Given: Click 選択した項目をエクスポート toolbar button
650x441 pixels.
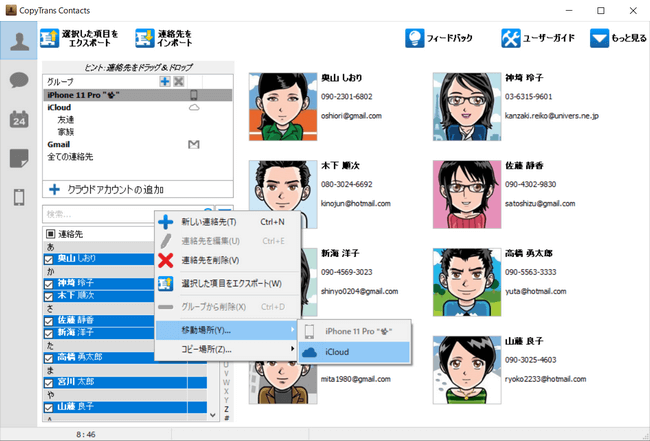Looking at the screenshot, I should pyautogui.click(x=79, y=38).
